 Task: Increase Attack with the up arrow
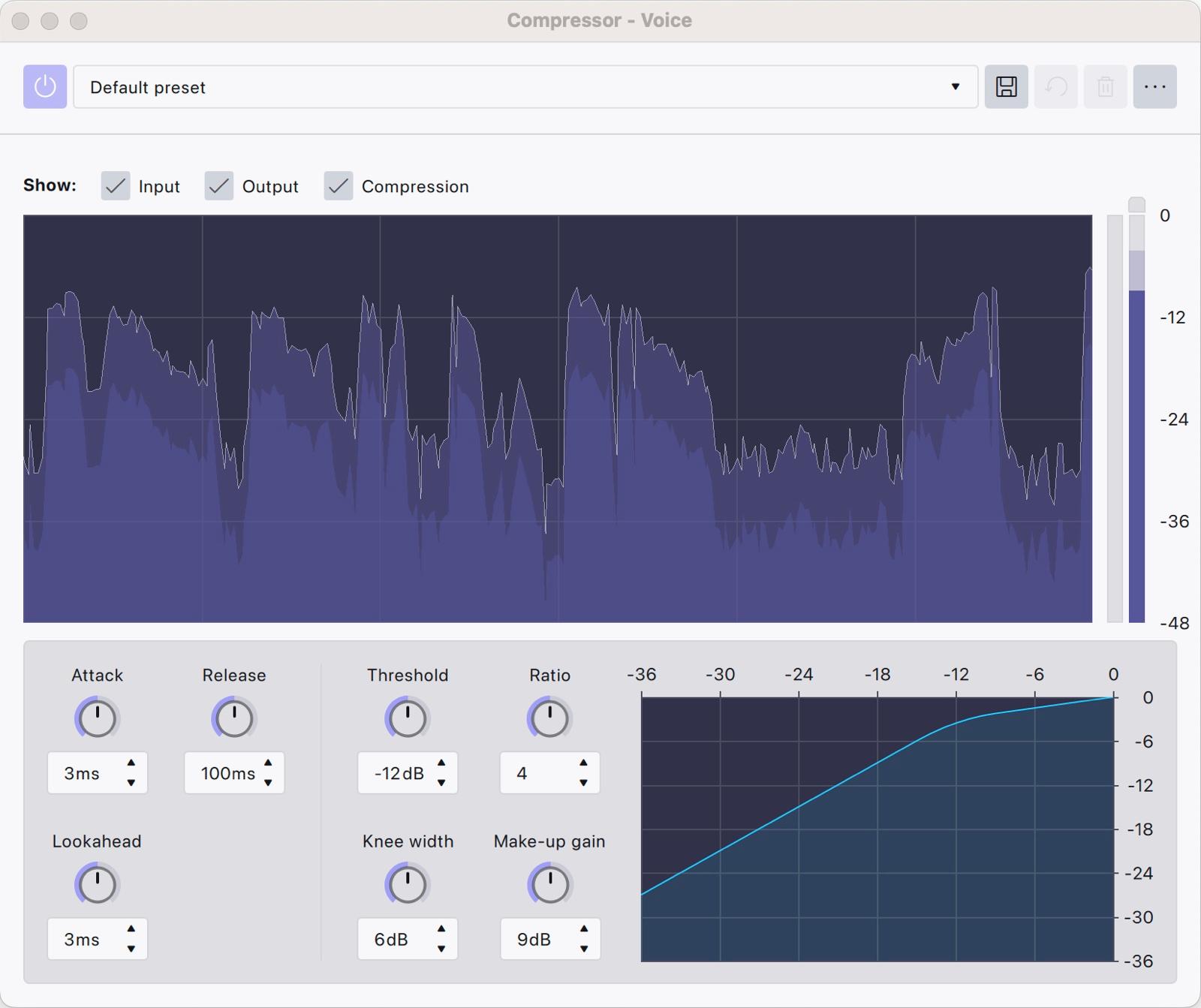click(131, 763)
